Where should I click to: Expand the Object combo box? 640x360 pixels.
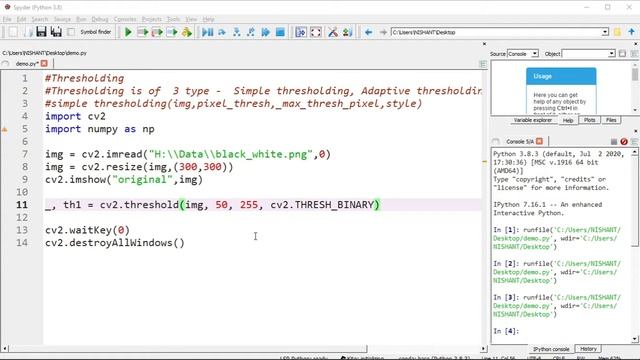pyautogui.click(x=611, y=54)
